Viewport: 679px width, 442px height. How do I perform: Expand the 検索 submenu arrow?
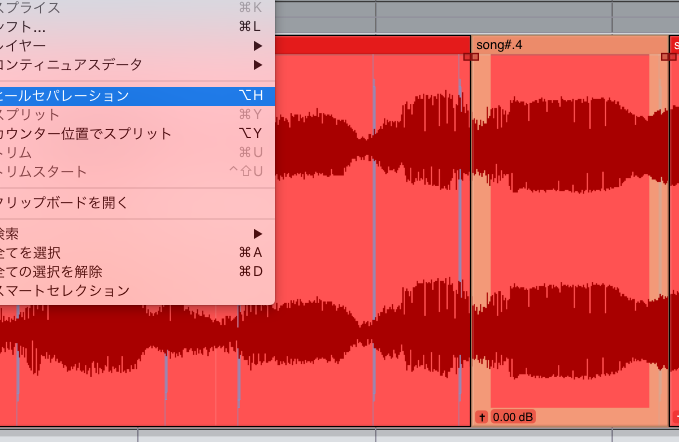(258, 234)
